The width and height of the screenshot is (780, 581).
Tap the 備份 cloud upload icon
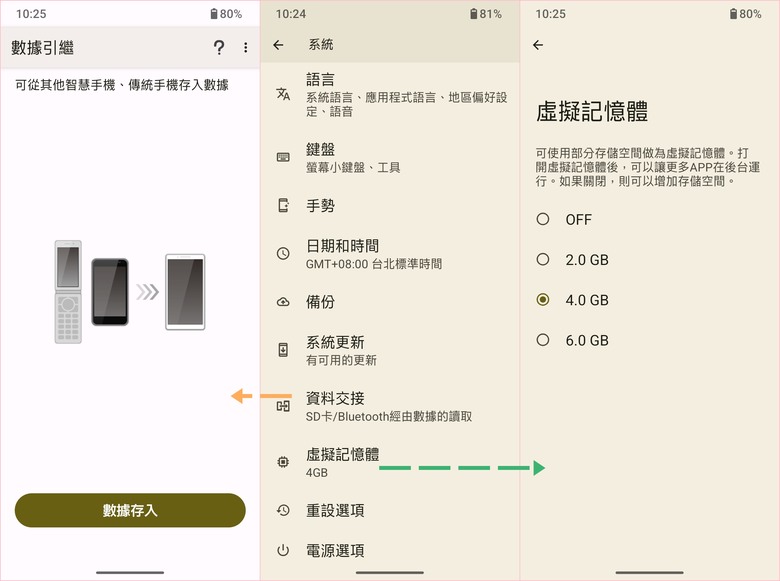(283, 301)
